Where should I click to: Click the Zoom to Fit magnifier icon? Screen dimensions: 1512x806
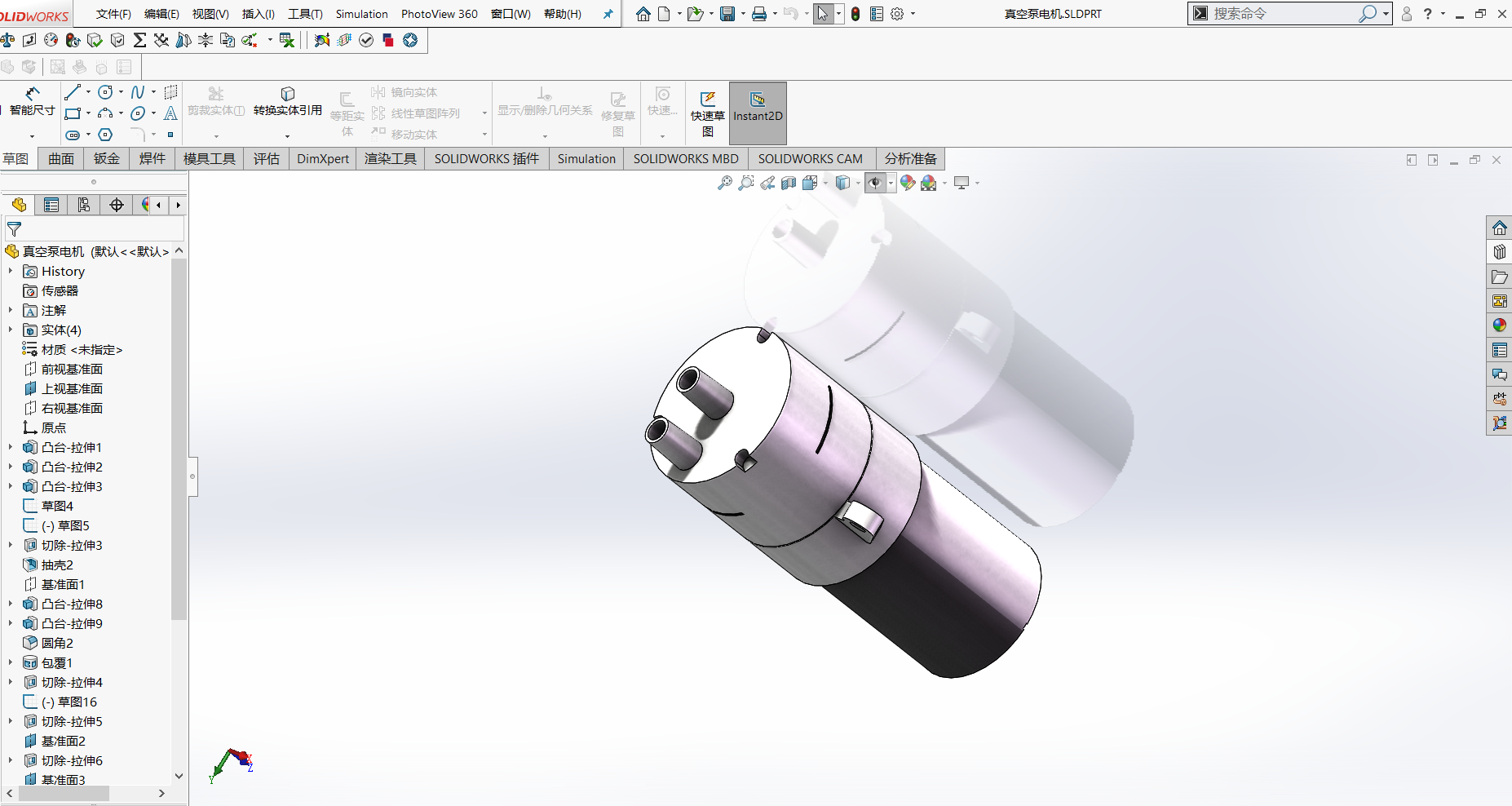[724, 184]
